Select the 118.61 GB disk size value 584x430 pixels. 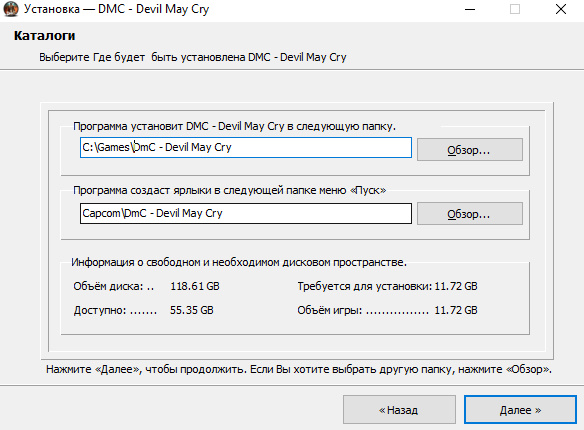pyautogui.click(x=195, y=286)
